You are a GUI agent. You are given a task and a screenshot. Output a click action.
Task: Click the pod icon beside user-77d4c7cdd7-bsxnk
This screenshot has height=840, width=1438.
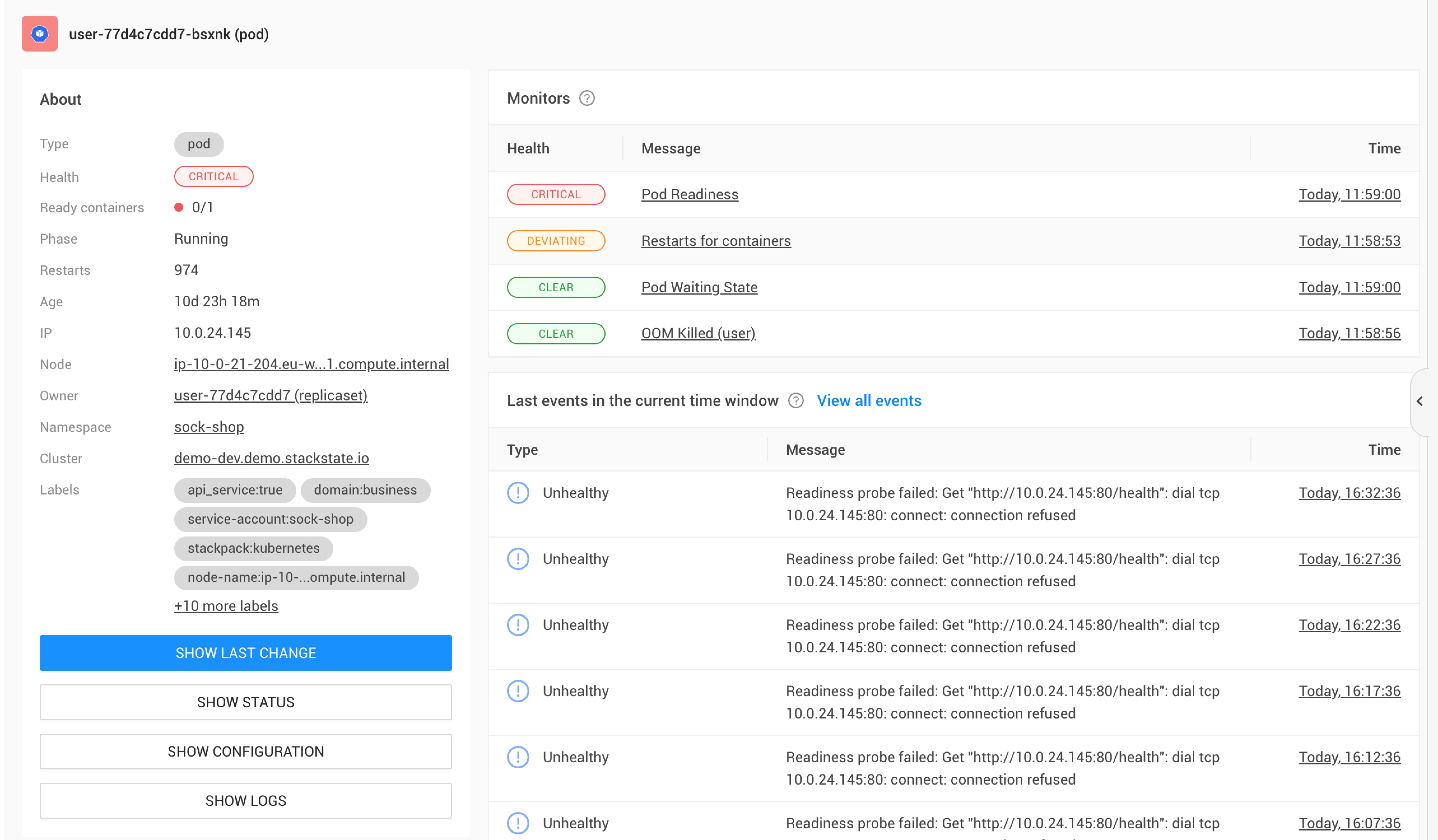coord(39,34)
